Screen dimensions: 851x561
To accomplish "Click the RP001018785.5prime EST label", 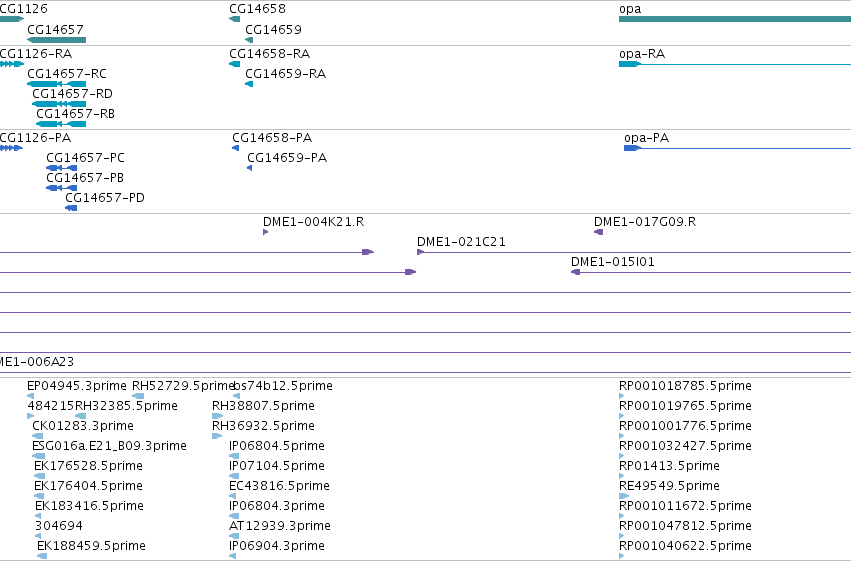I will tap(685, 386).
